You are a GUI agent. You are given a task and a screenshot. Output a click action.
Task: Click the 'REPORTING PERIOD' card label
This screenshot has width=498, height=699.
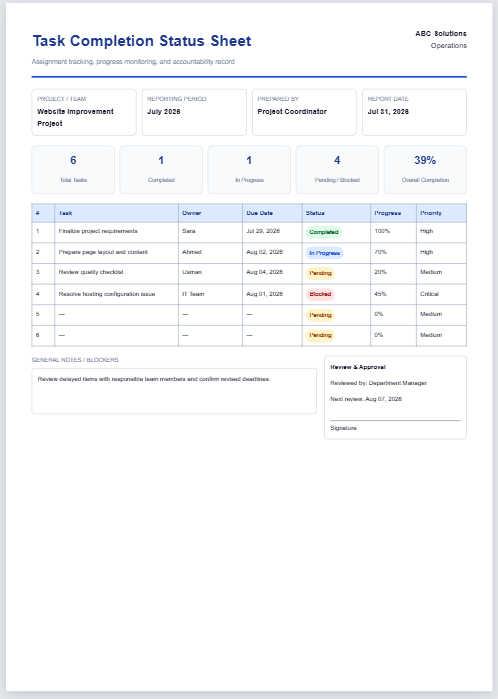177,99
